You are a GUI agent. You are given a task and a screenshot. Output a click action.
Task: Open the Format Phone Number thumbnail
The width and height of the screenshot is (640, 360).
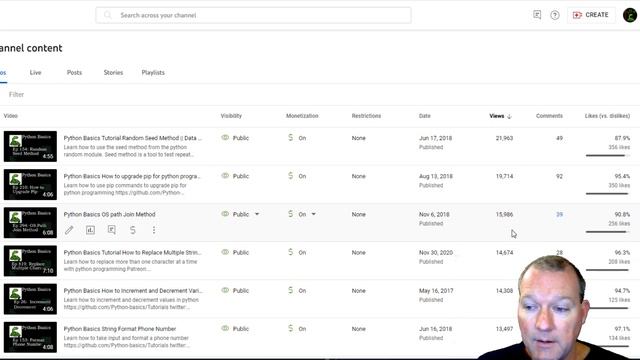tap(30, 337)
